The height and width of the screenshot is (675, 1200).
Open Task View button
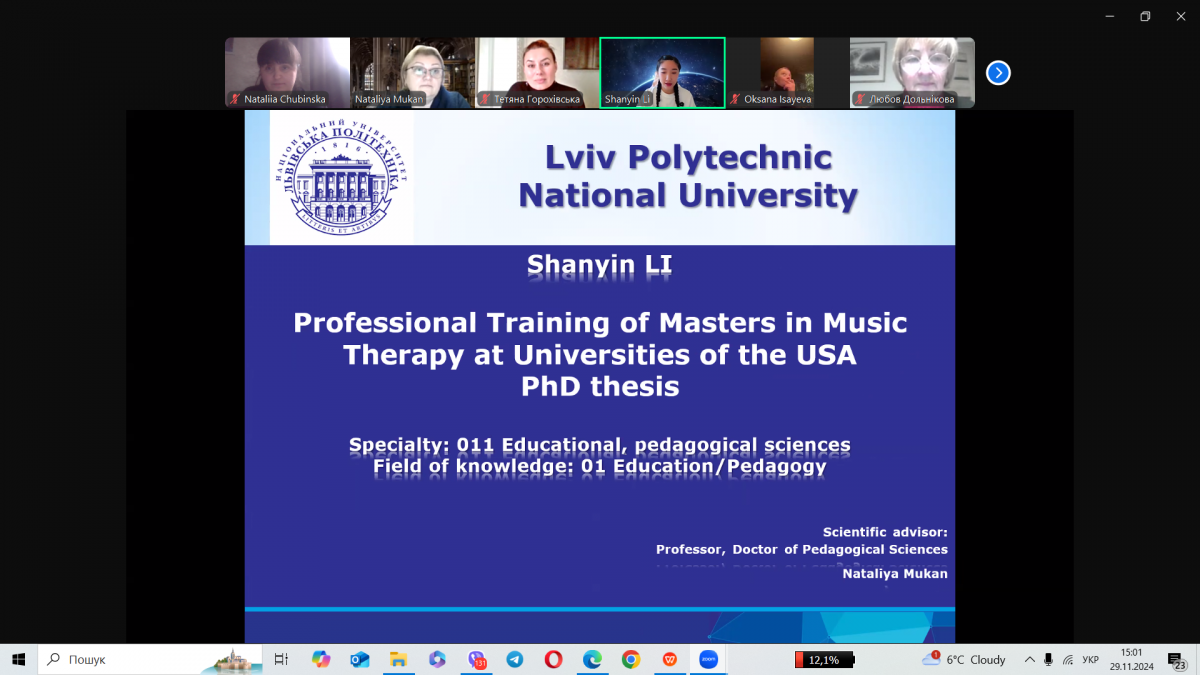tap(282, 660)
